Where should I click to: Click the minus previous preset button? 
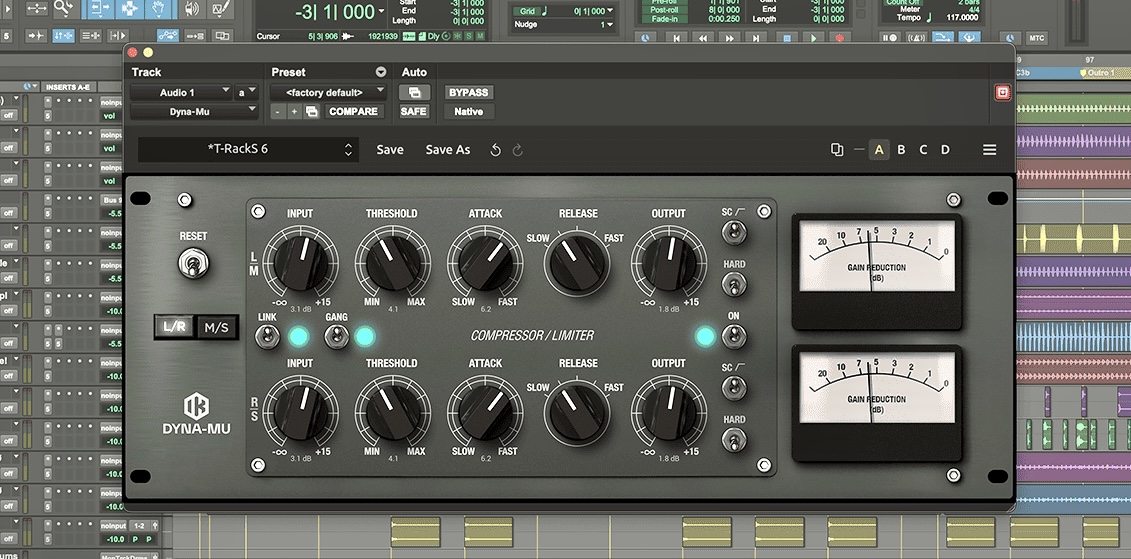pyautogui.click(x=278, y=112)
